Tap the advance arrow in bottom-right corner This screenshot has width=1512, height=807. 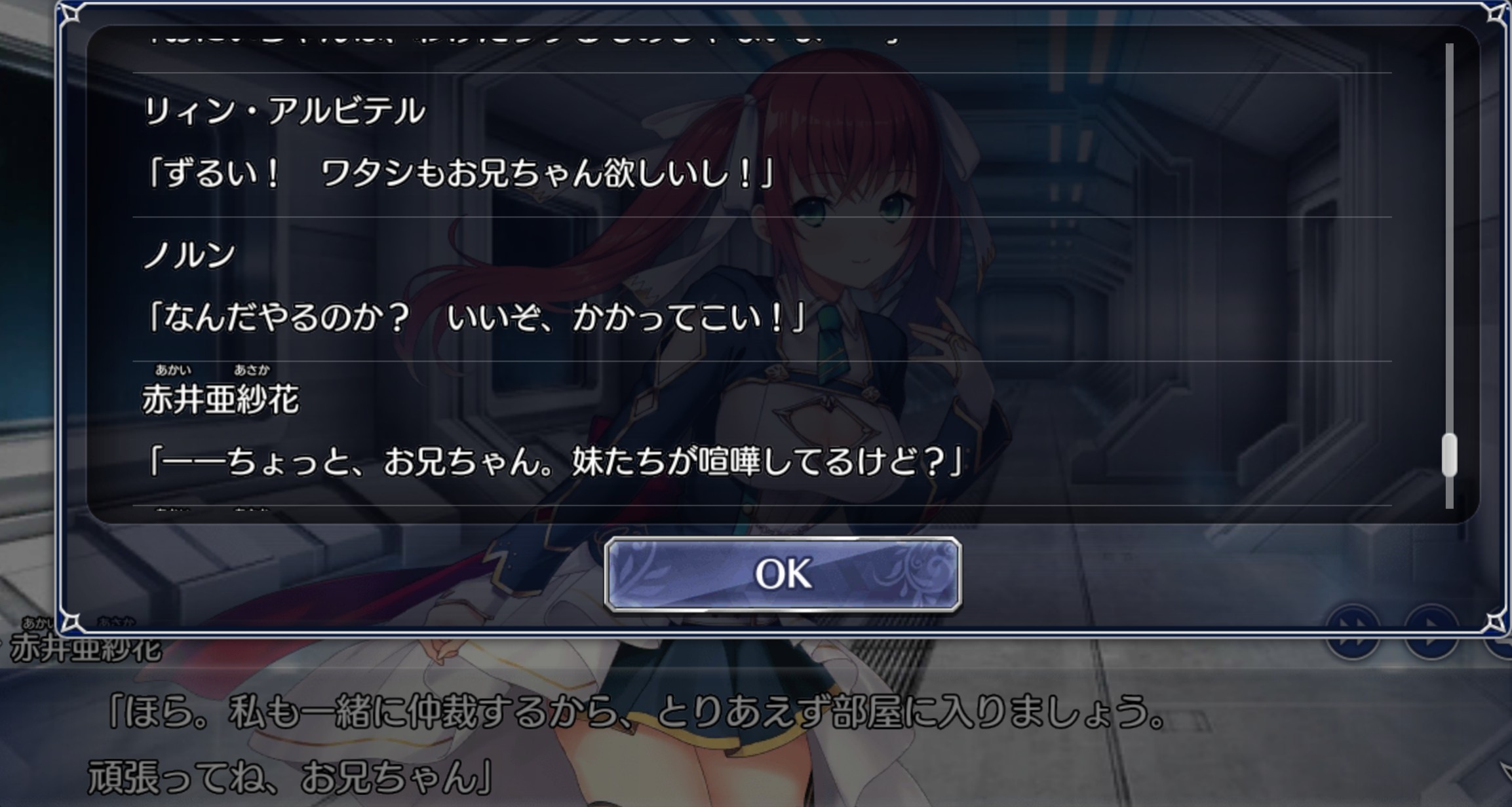click(x=1504, y=773)
